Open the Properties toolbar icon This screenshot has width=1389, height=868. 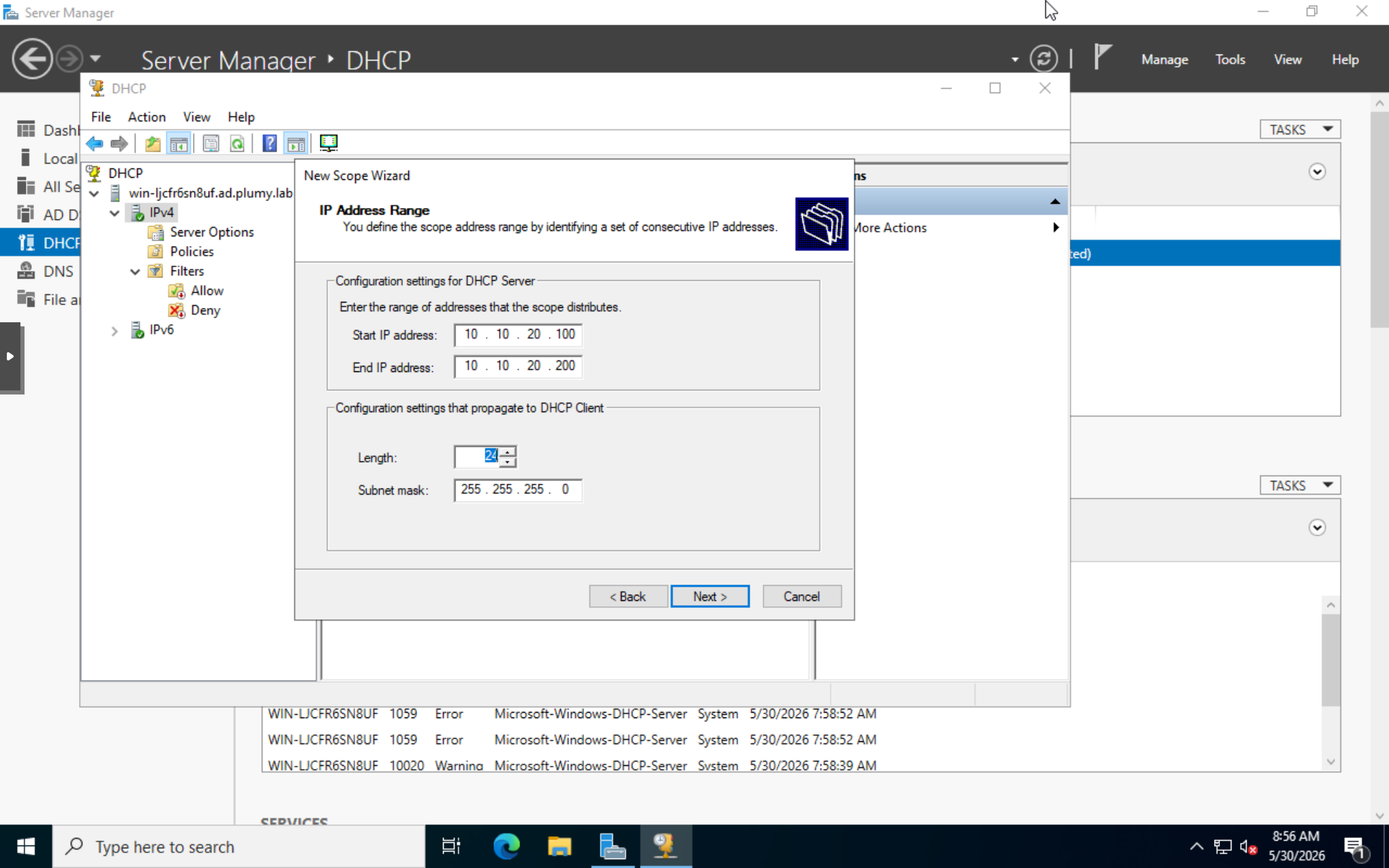tap(211, 143)
